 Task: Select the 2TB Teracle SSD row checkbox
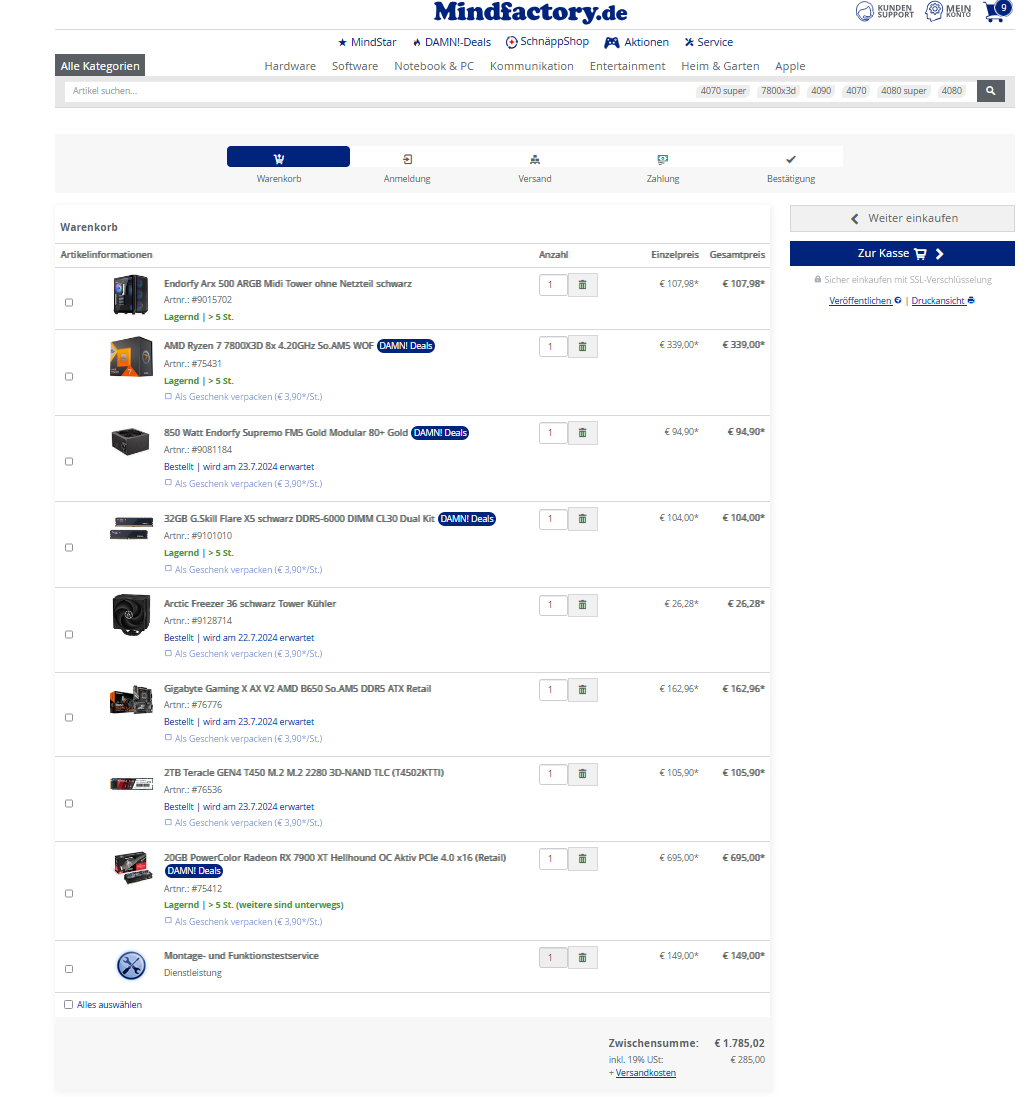click(69, 804)
